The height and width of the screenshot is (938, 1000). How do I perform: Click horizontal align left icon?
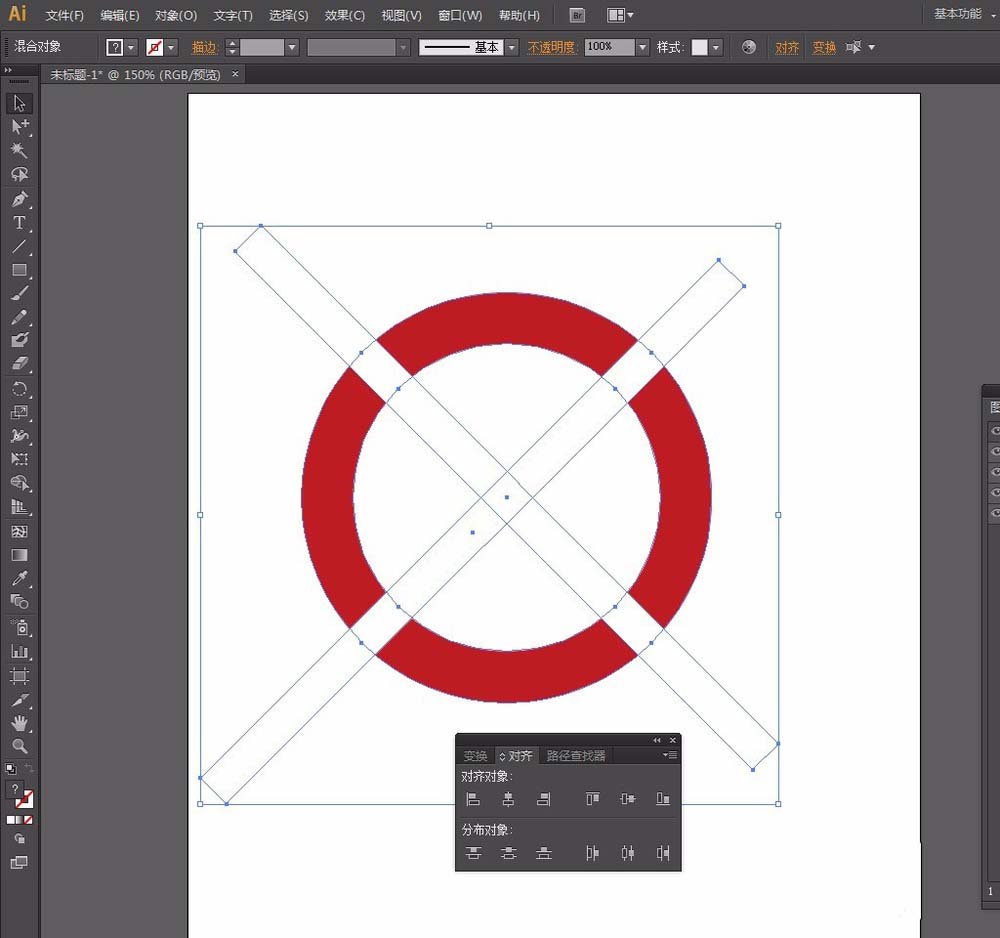click(x=473, y=799)
